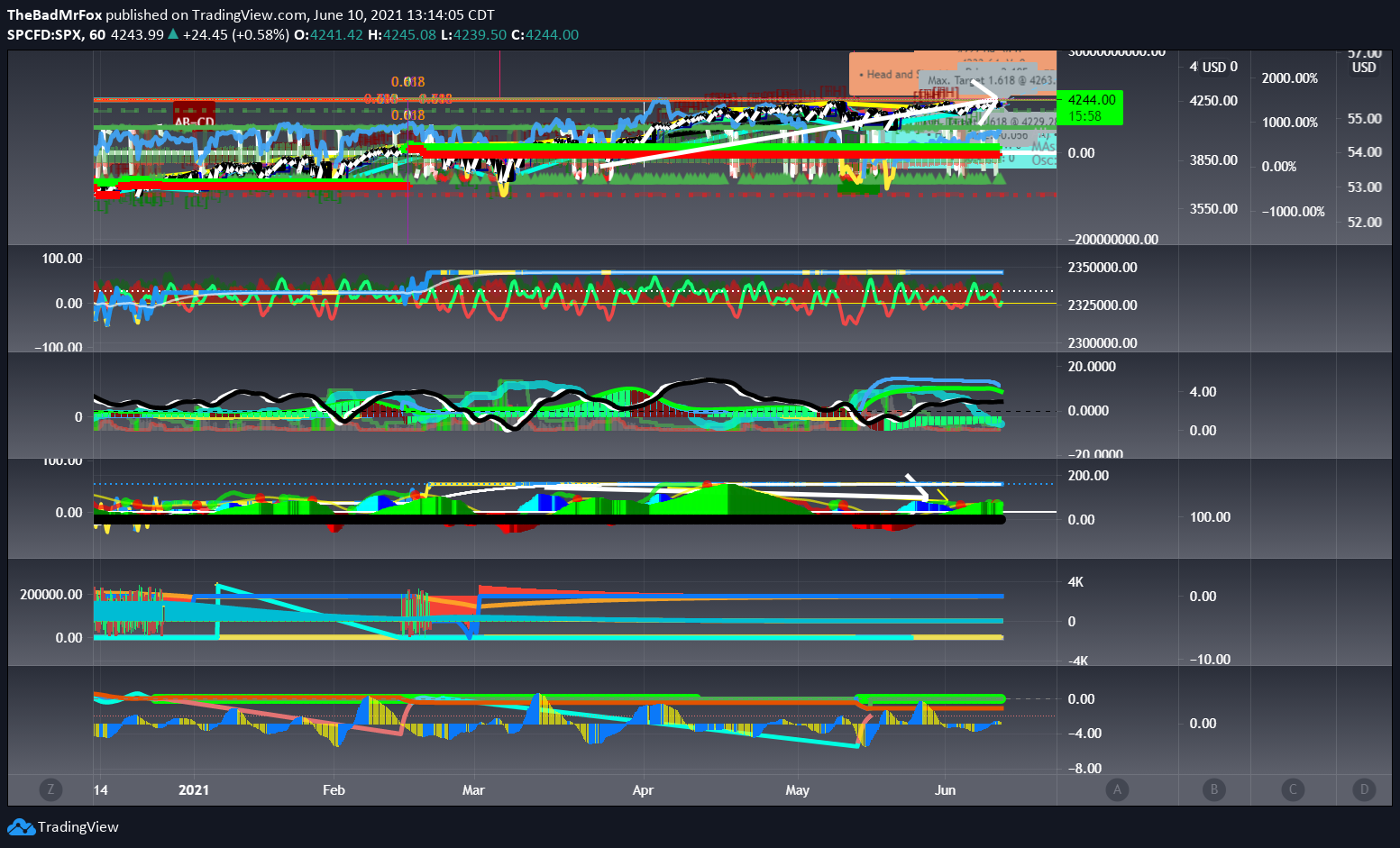Click the 2350000.00 scale value
Image resolution: width=1400 pixels, height=848 pixels.
pos(1103,267)
